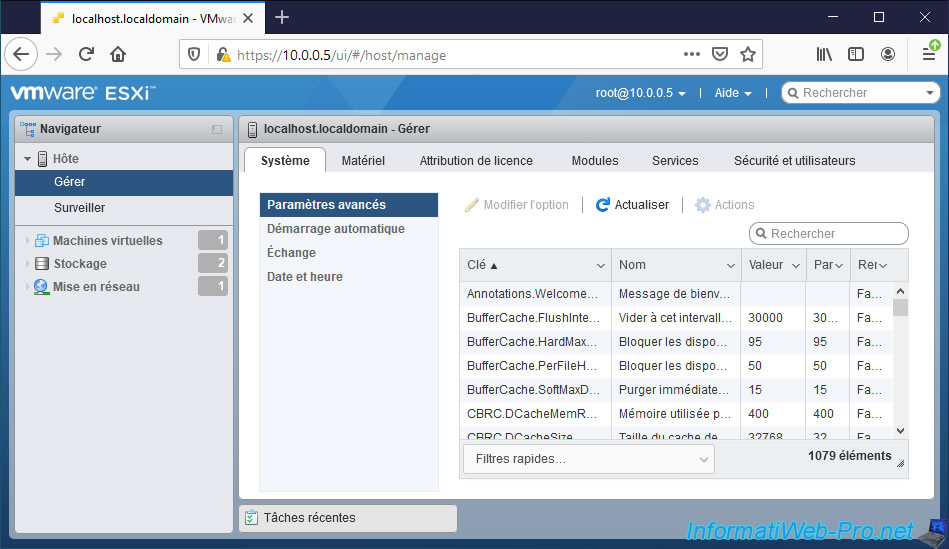Open the Sécurité et utilisateurs tab
This screenshot has height=549, width=949.
click(x=794, y=161)
